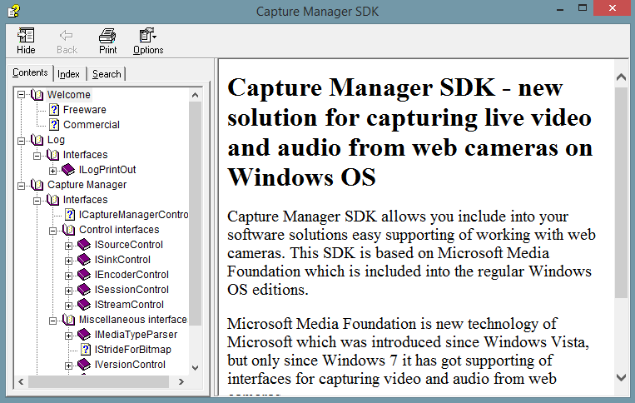Screen dimensions: 635x403
Task: Click the Capture Manager open-book icon
Action: 37,185
